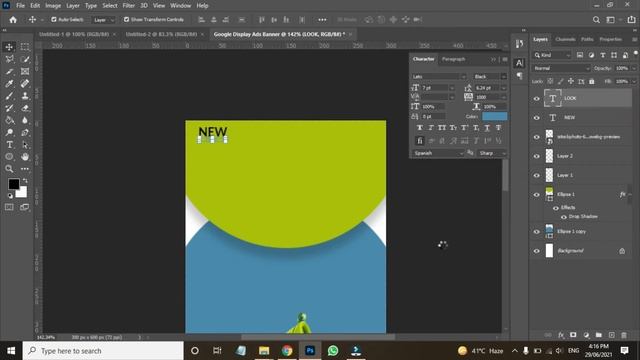
Task: Open the Filter menu
Action: pos(129,6)
